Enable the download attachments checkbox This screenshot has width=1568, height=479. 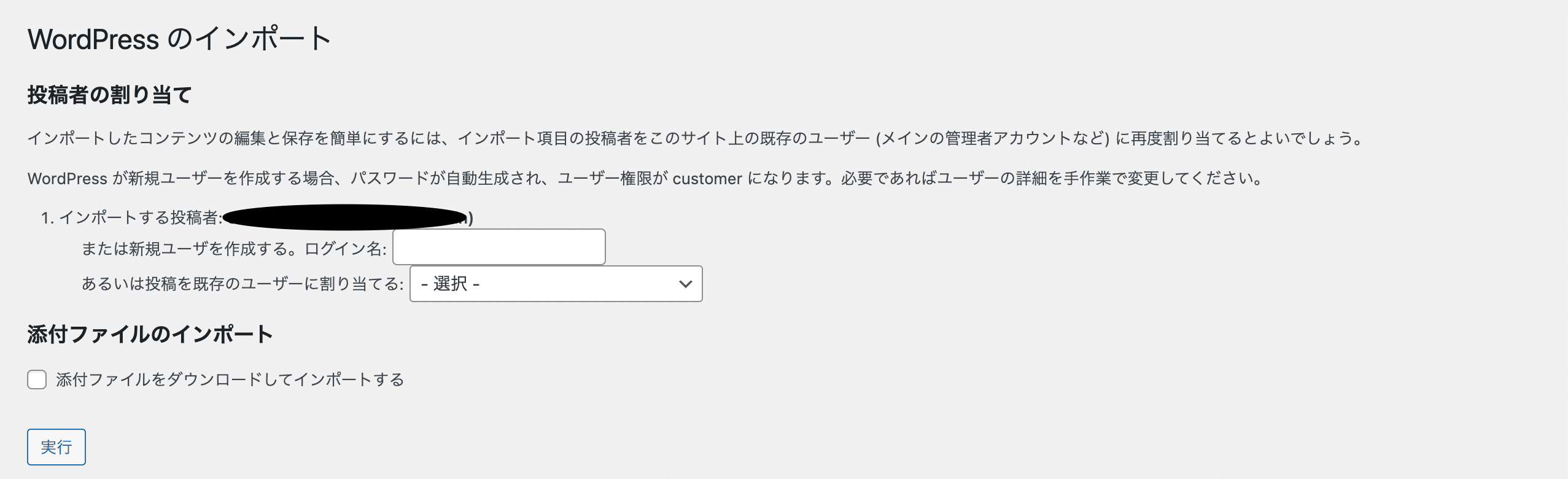point(37,380)
